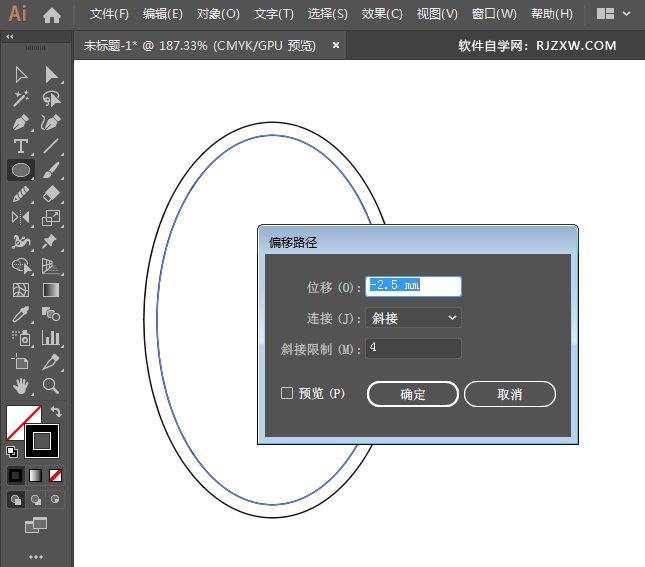Confirm with the 确定 button
The height and width of the screenshot is (567, 645).
[413, 394]
